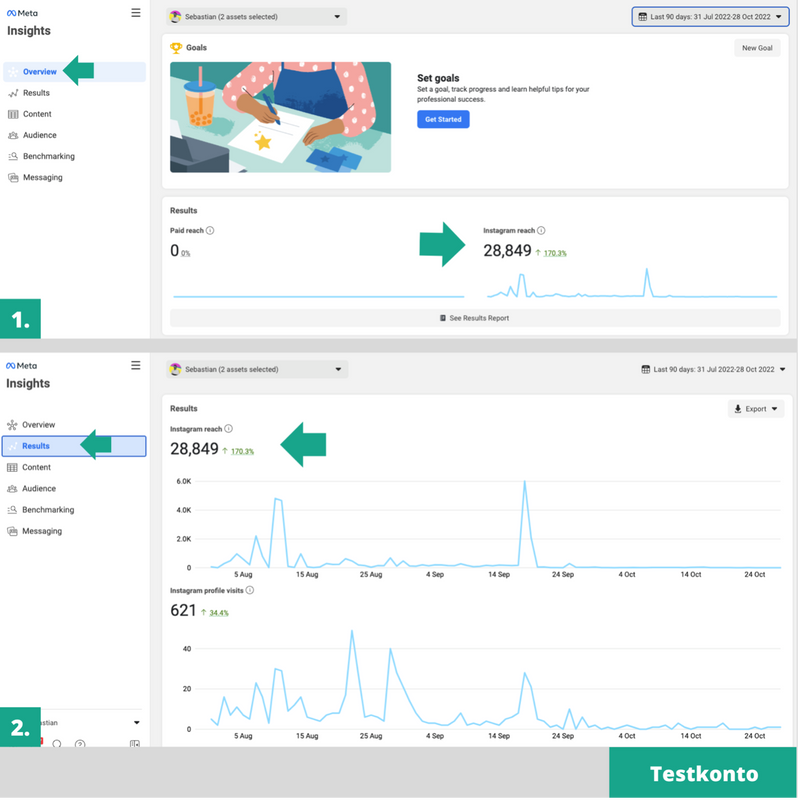Screen dimensions: 800x800
Task: Click calendar icon in upper date selector
Action: click(643, 17)
